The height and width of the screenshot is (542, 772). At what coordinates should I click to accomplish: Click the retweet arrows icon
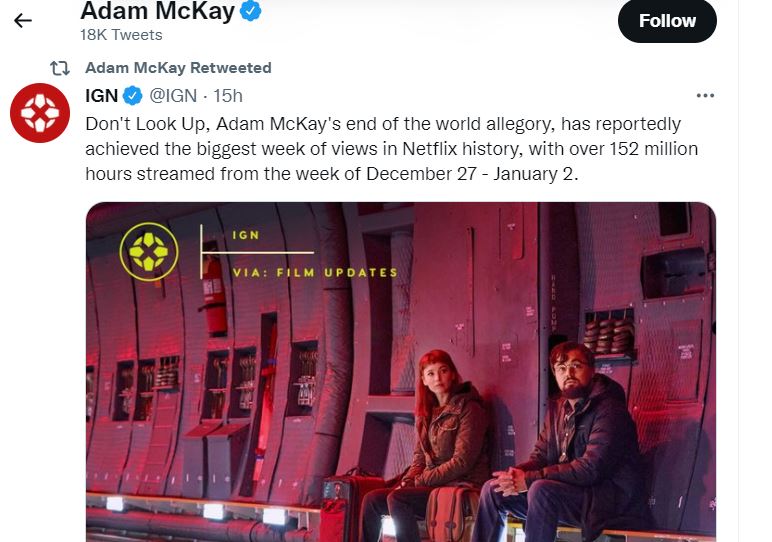pos(60,68)
